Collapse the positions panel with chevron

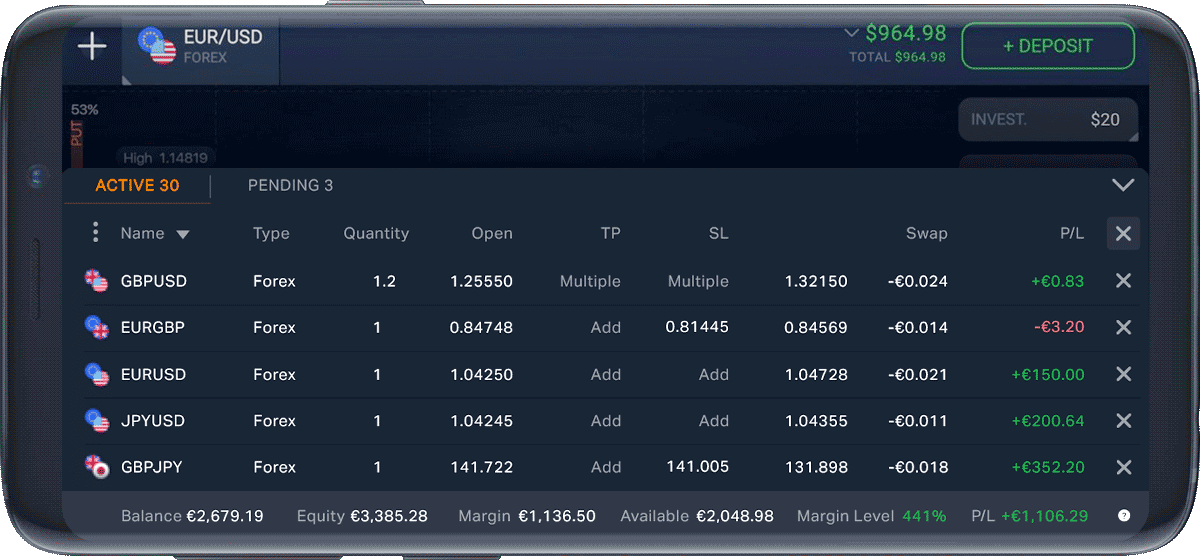1123,185
